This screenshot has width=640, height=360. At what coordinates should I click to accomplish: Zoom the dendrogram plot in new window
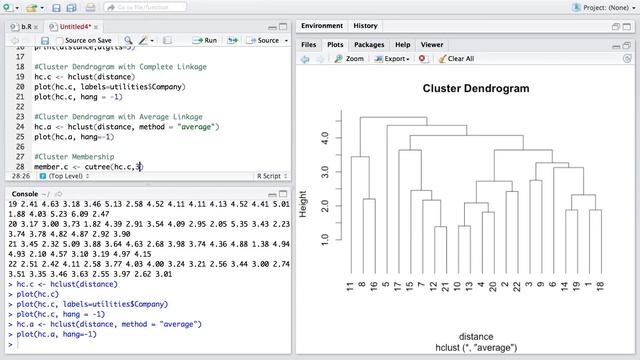[x=349, y=59]
